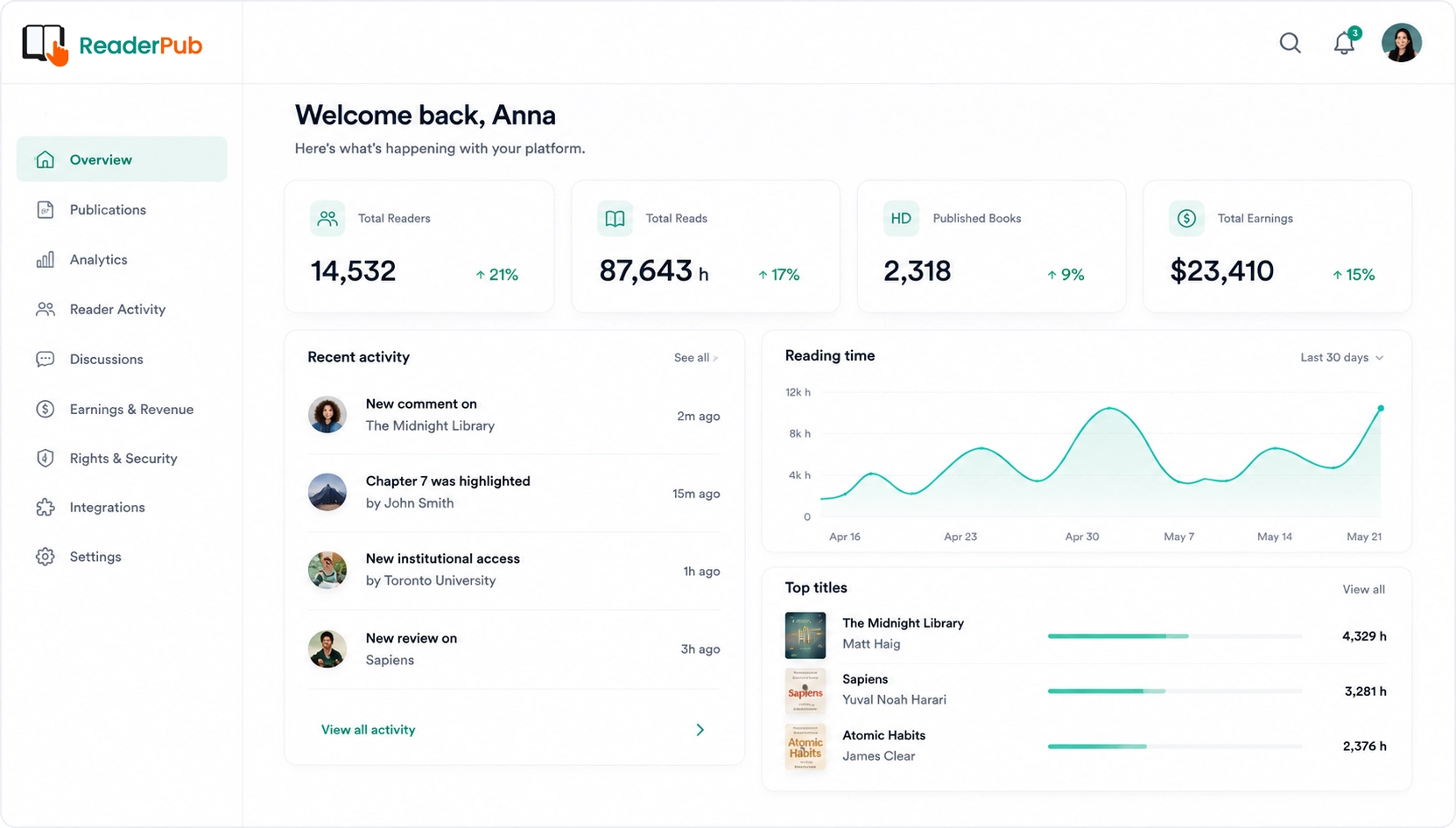The image size is (1456, 828).
Task: Click the 'Yuval Noah Harari' author name
Action: tap(894, 700)
